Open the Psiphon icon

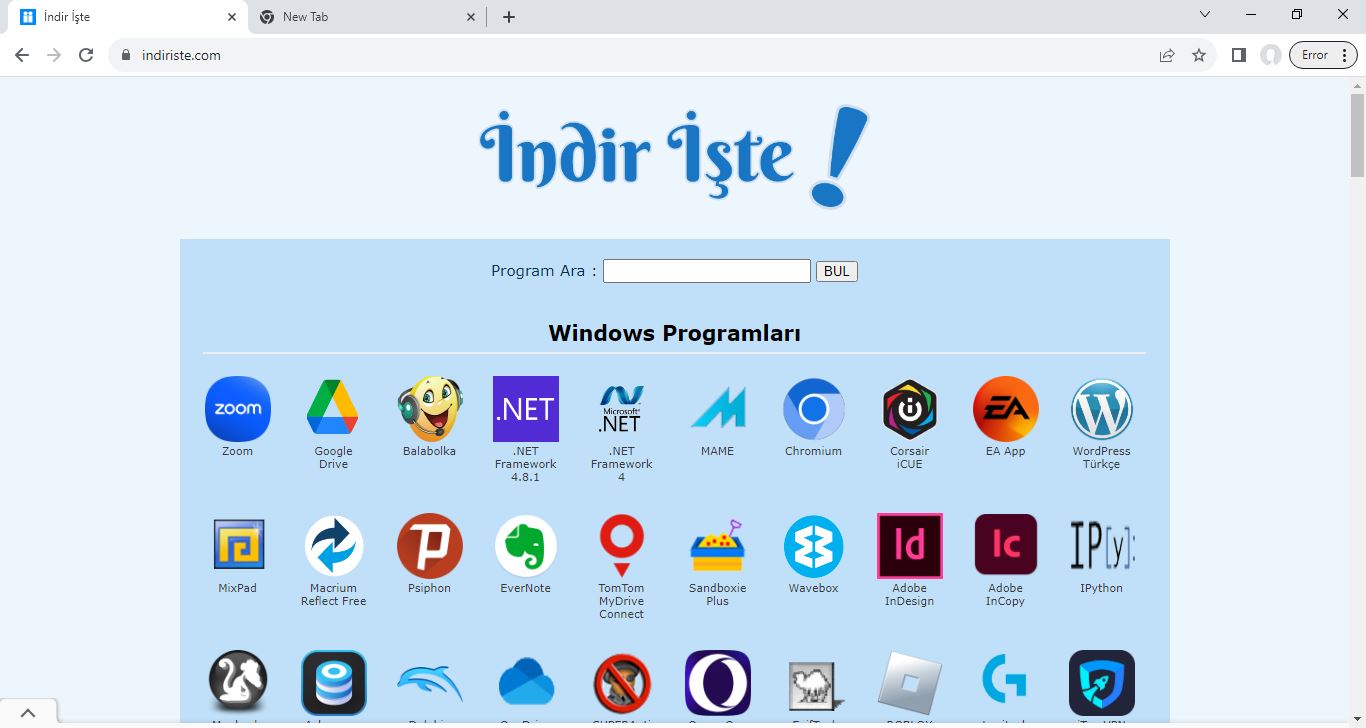coord(429,546)
